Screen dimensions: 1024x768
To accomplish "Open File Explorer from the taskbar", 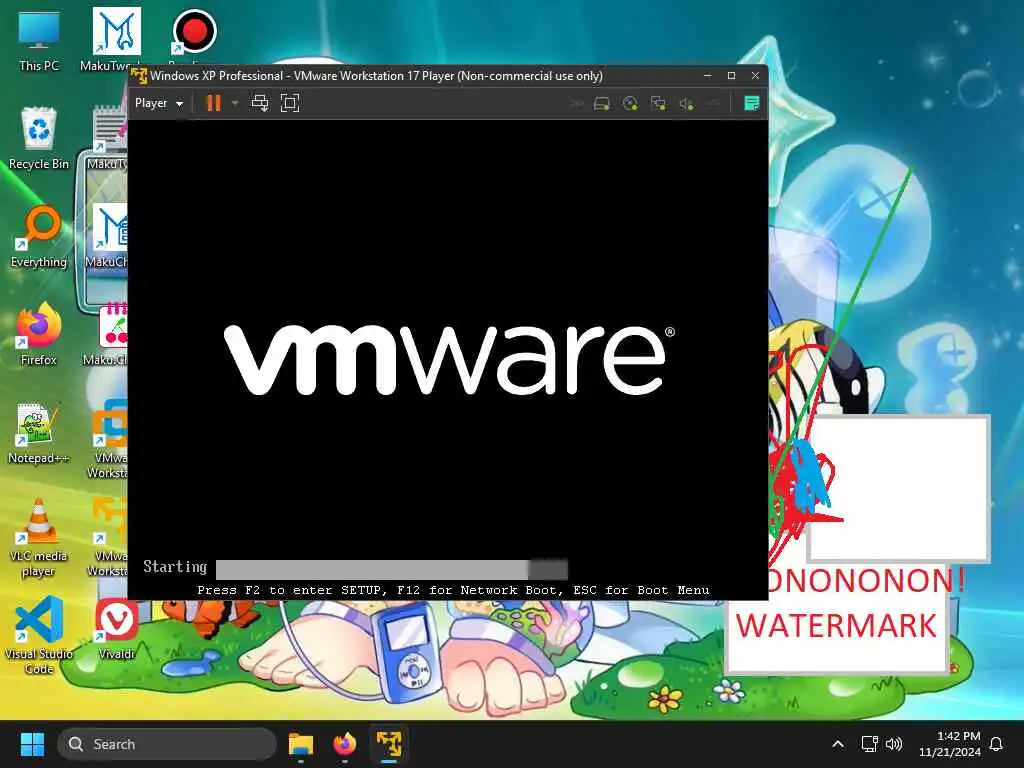I will coord(301,744).
